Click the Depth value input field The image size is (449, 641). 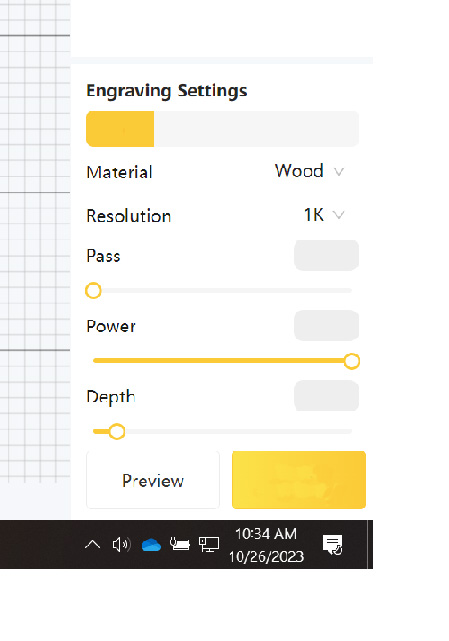tap(326, 395)
